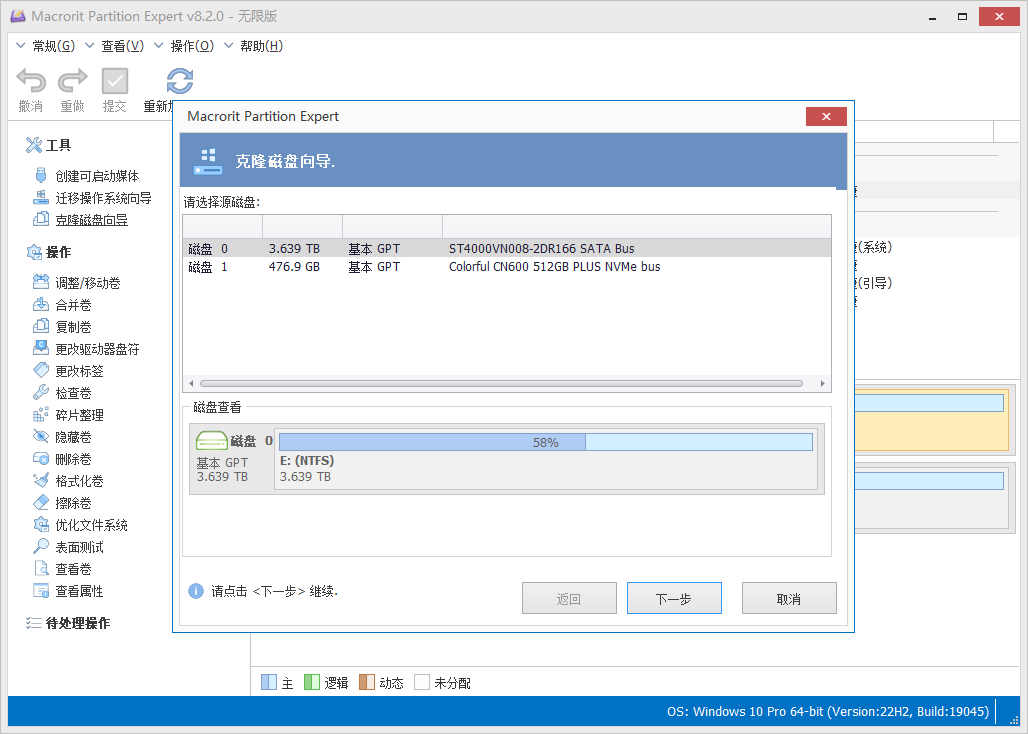Image resolution: width=1028 pixels, height=734 pixels.
Task: Click the 下一步 button
Action: coord(674,598)
